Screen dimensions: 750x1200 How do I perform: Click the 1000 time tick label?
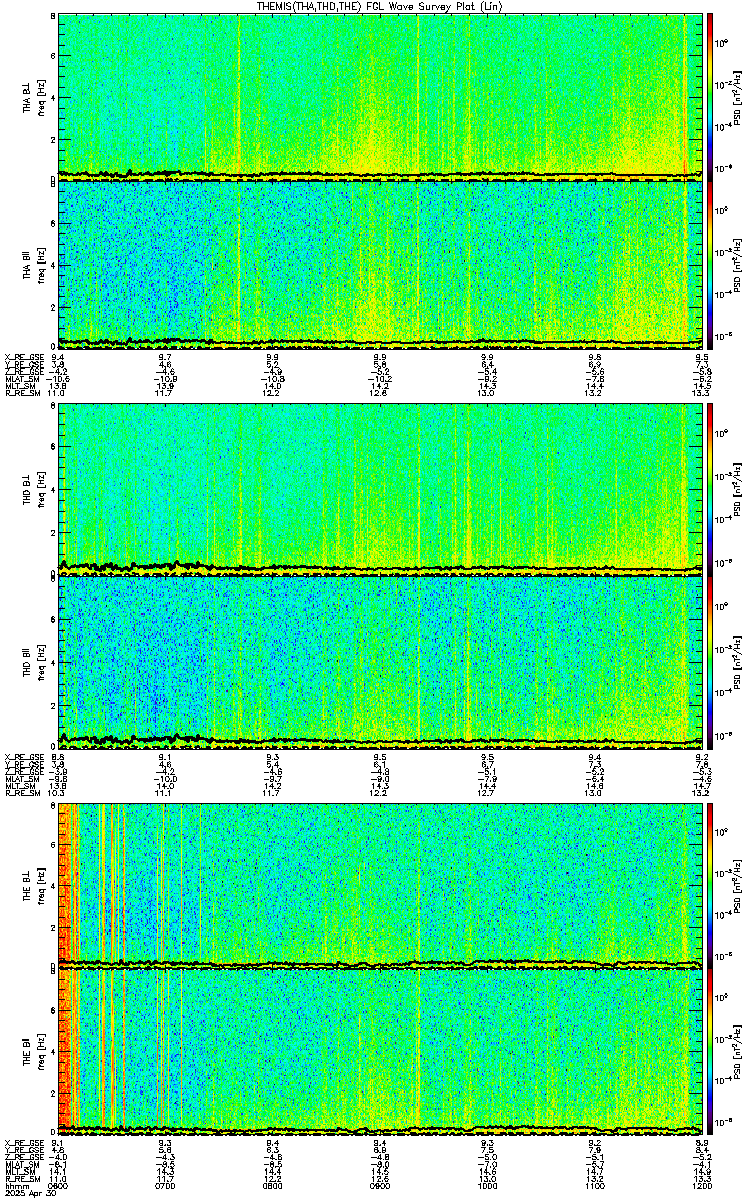click(487, 1185)
